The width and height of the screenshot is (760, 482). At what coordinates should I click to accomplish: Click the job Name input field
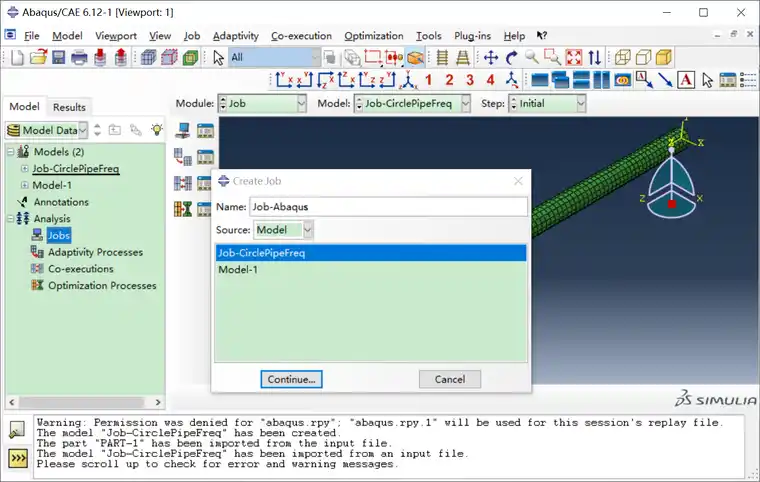coord(388,207)
